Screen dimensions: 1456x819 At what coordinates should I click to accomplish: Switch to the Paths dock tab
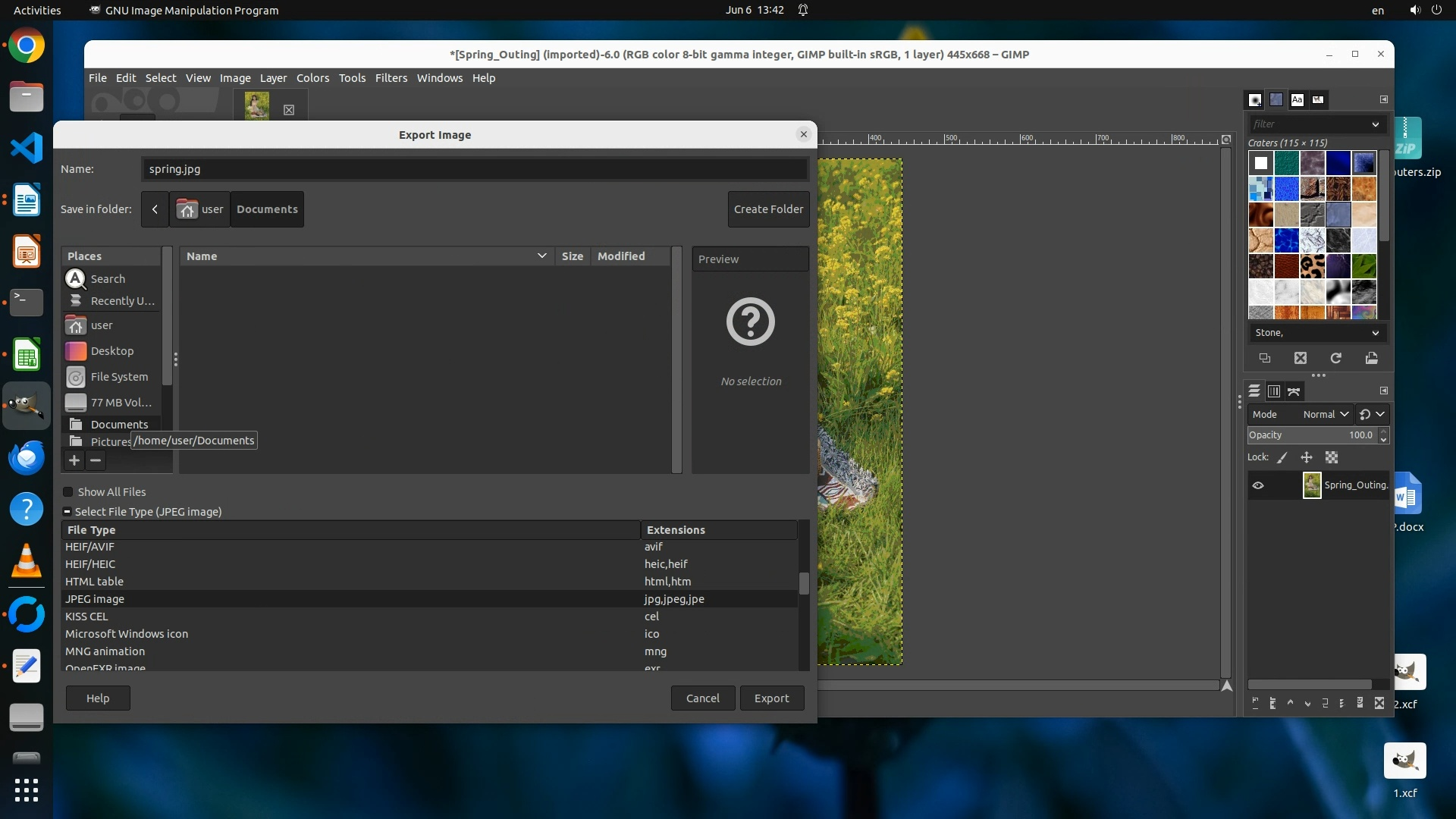coord(1294,391)
